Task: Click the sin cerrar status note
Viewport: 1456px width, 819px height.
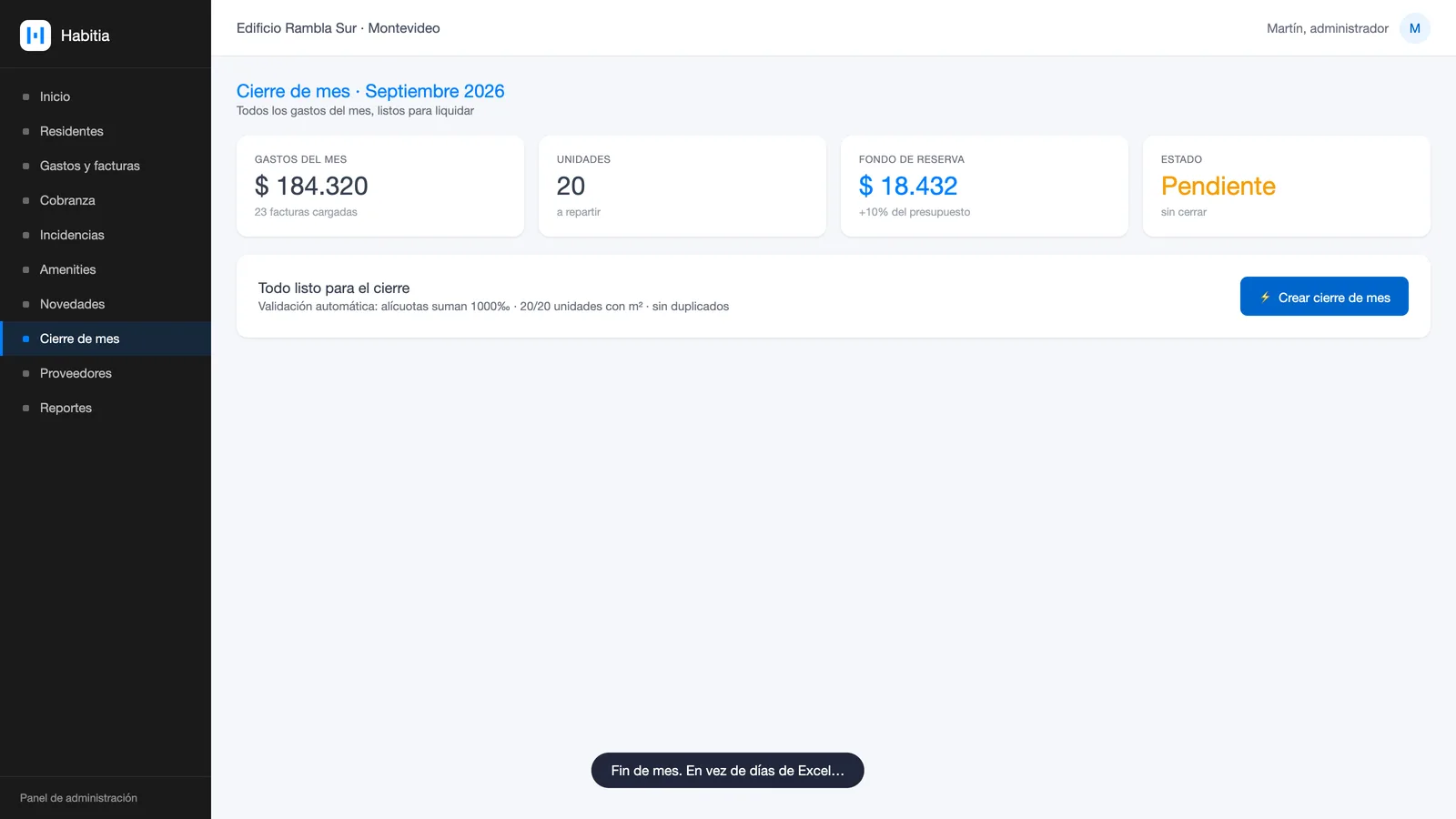Action: pos(1184,212)
